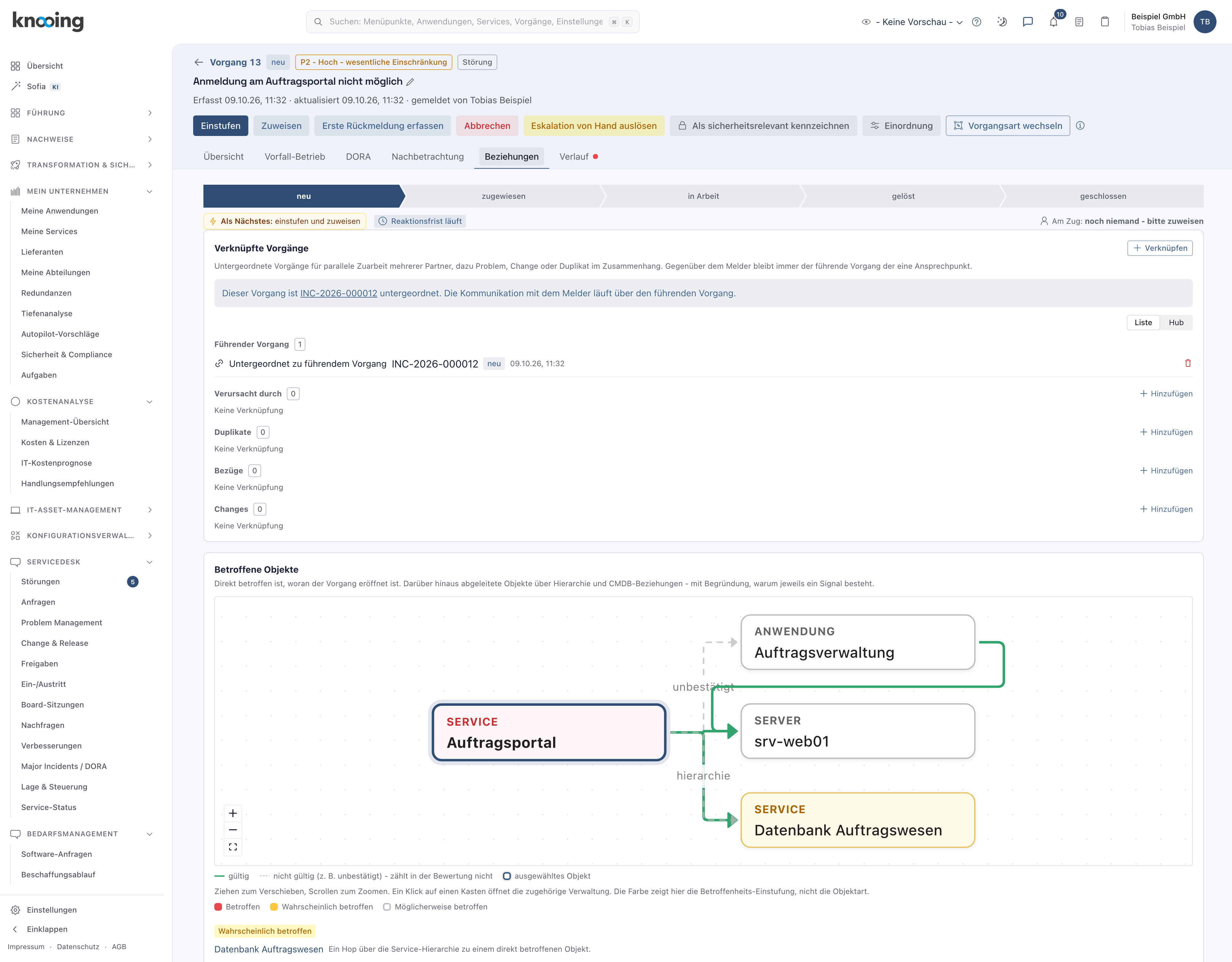Switch linked Vorgänge view to Hub
The height and width of the screenshot is (962, 1232).
(x=1176, y=323)
